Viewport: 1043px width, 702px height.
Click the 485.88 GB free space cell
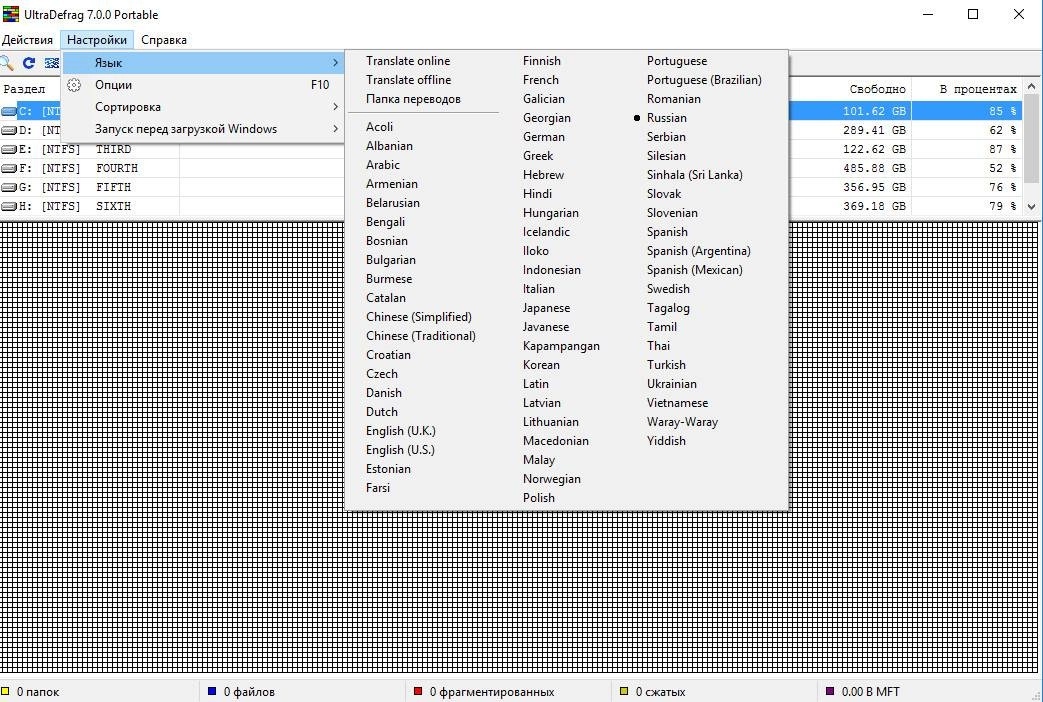point(874,168)
